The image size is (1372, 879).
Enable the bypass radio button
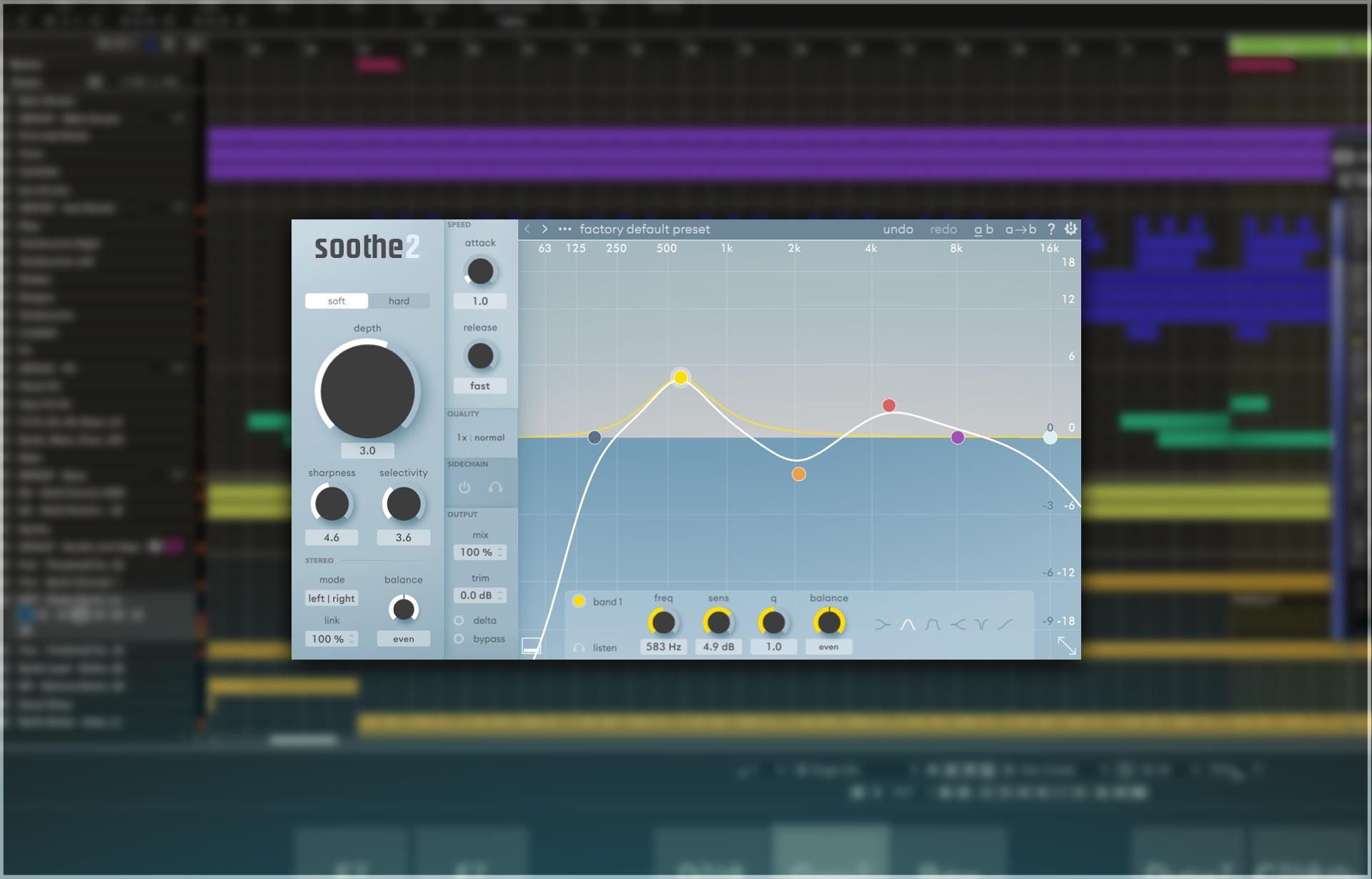coord(459,639)
